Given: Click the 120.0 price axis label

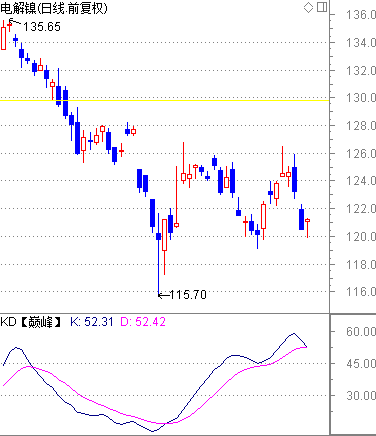Looking at the screenshot, I should pyautogui.click(x=361, y=236).
